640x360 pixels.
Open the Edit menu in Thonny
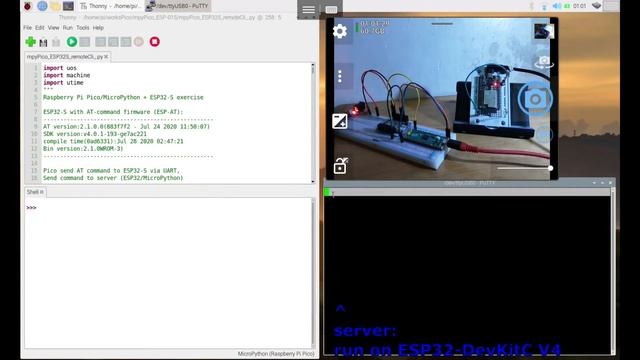click(x=40, y=28)
